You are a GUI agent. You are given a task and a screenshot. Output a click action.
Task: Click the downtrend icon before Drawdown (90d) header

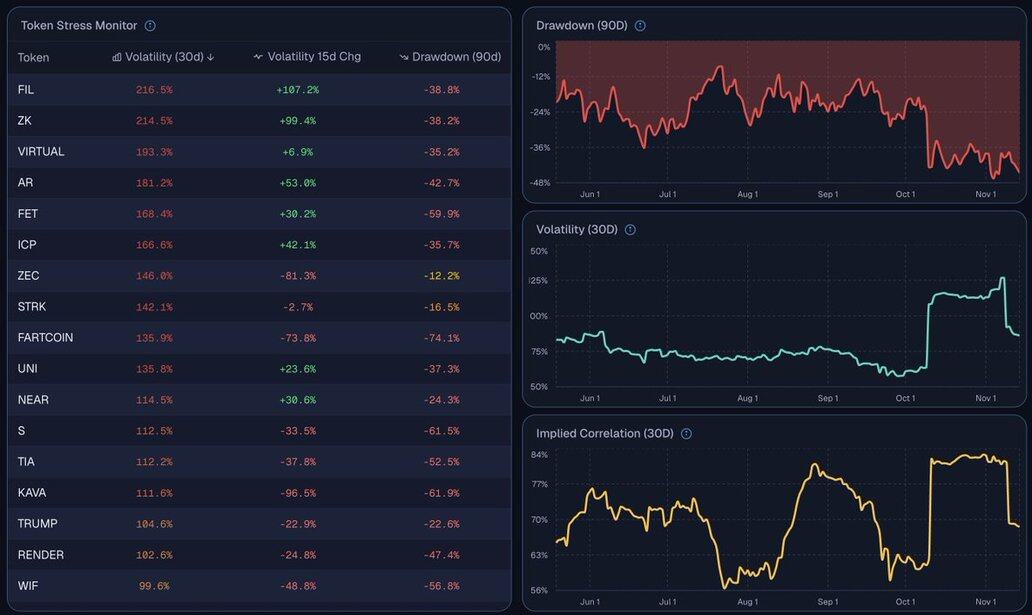(404, 58)
